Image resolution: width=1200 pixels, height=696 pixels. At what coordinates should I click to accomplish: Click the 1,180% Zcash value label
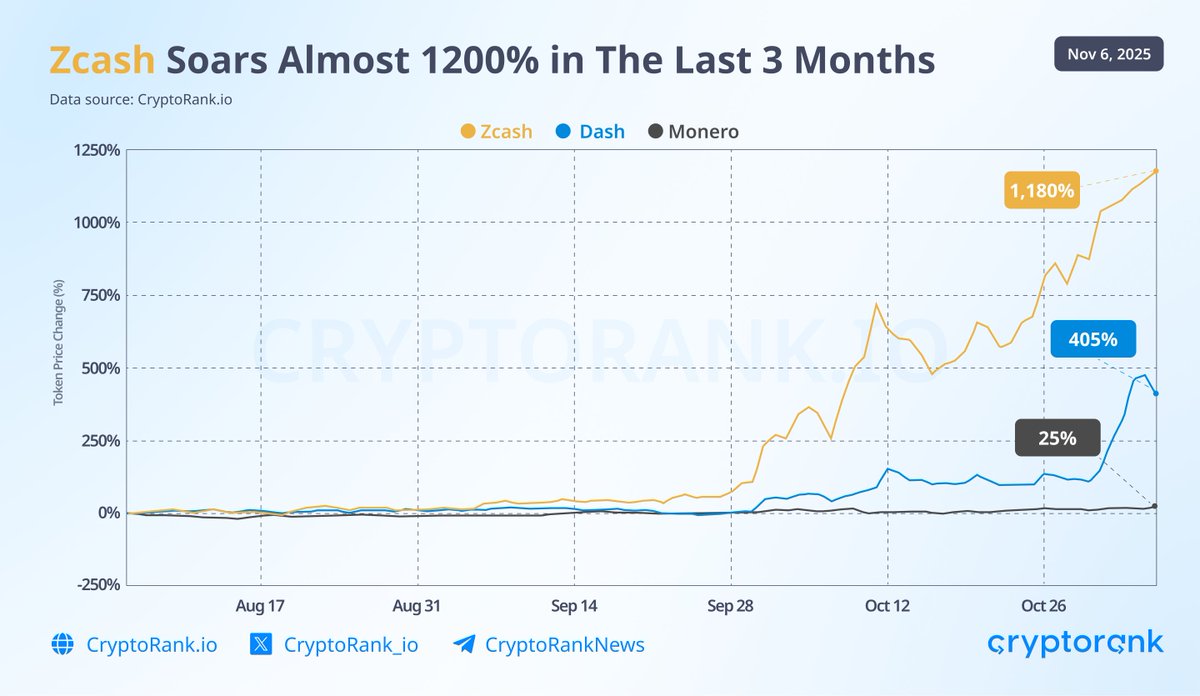[1041, 189]
